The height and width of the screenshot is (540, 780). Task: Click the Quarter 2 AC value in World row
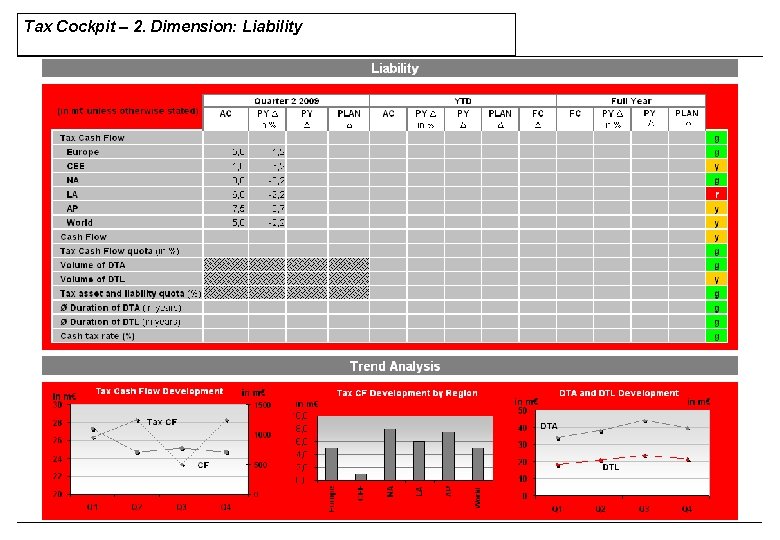238,222
